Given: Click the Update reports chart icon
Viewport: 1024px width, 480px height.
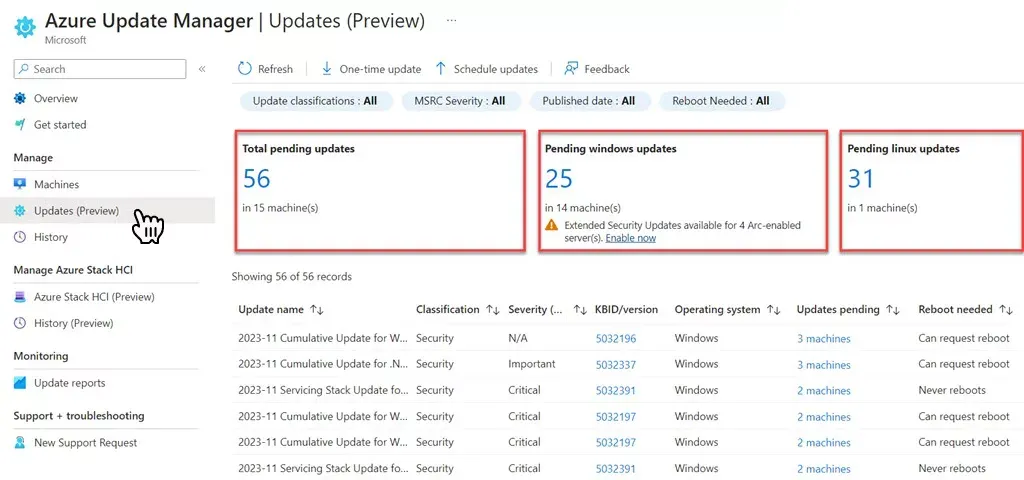Looking at the screenshot, I should point(20,383).
